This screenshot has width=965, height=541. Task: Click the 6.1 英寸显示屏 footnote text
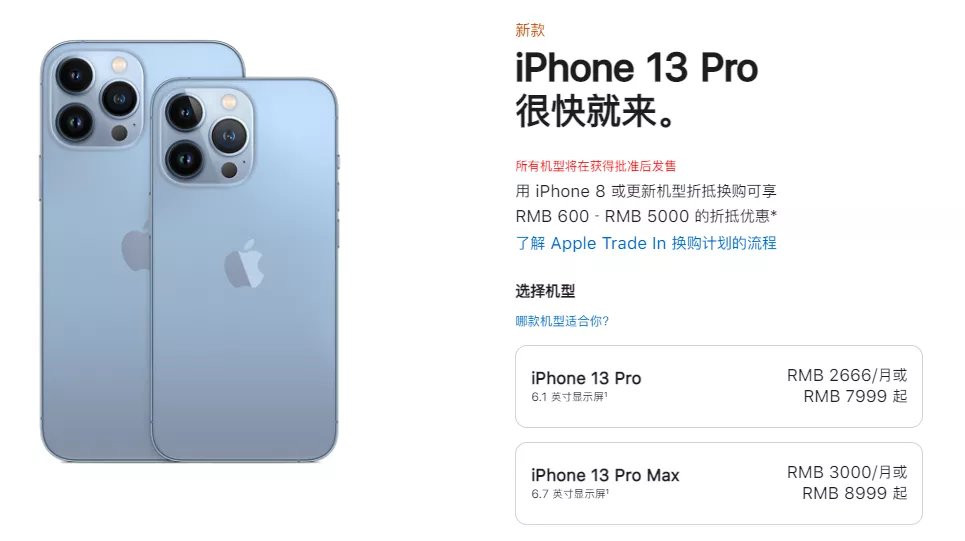(x=570, y=397)
